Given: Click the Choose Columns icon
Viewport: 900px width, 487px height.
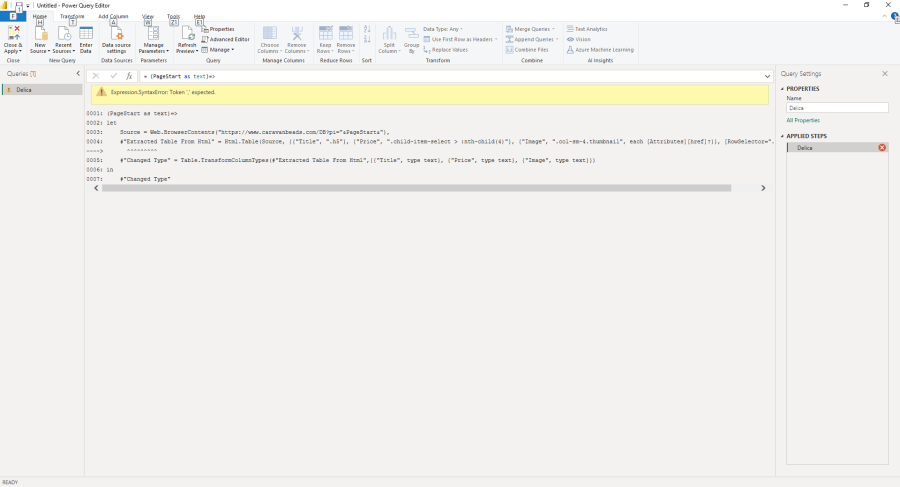Looking at the screenshot, I should point(270,33).
